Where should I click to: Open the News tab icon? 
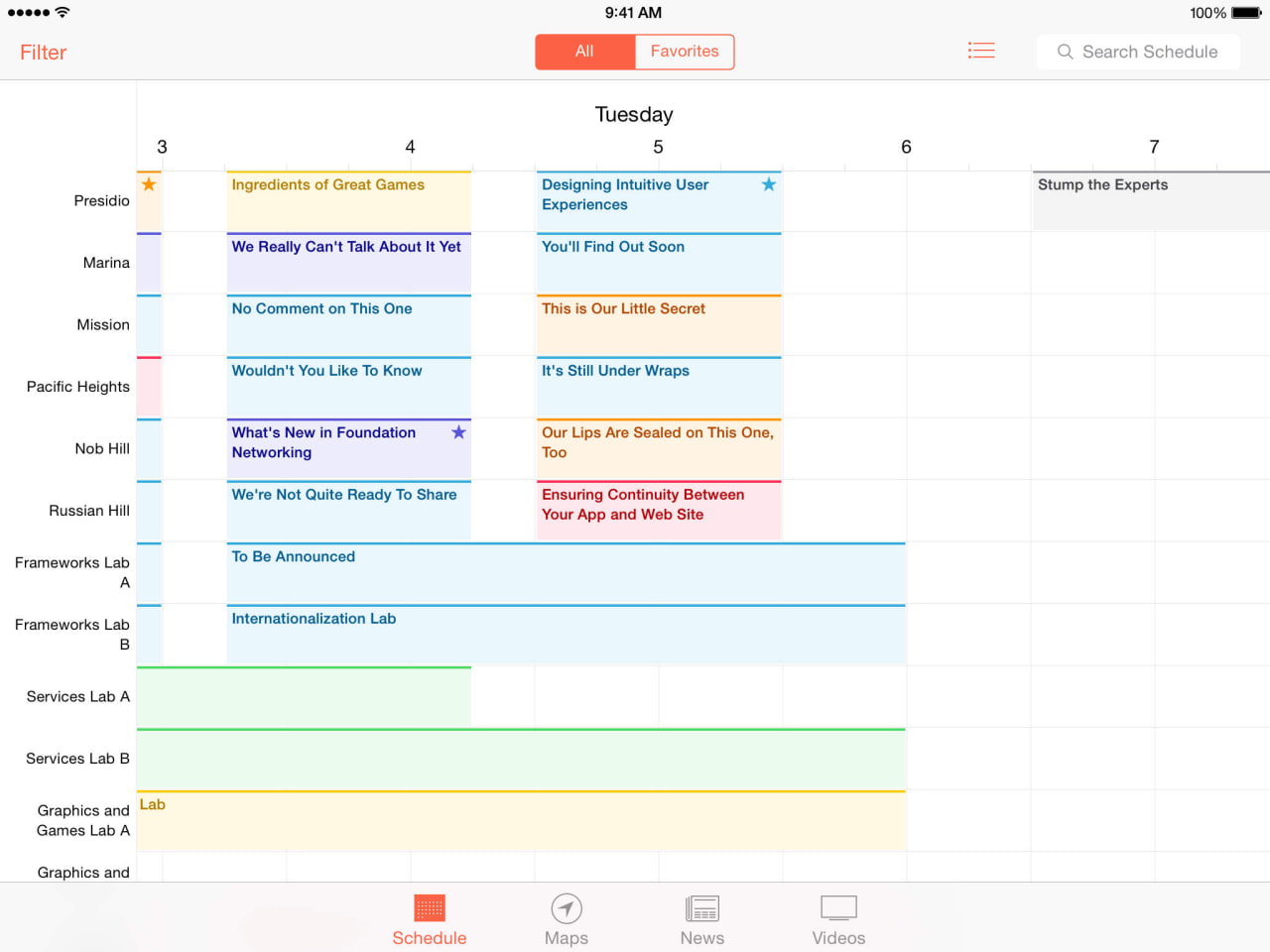pos(701,908)
